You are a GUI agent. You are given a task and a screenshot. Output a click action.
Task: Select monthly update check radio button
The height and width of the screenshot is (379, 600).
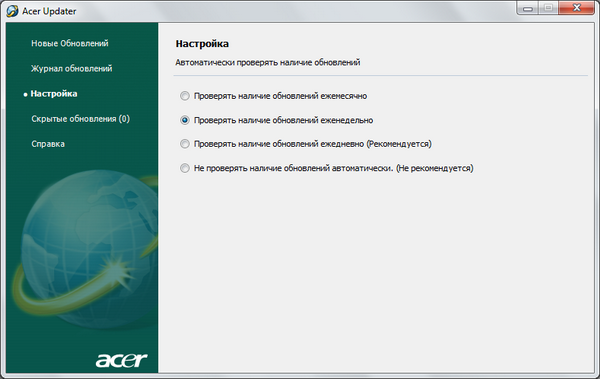point(185,96)
